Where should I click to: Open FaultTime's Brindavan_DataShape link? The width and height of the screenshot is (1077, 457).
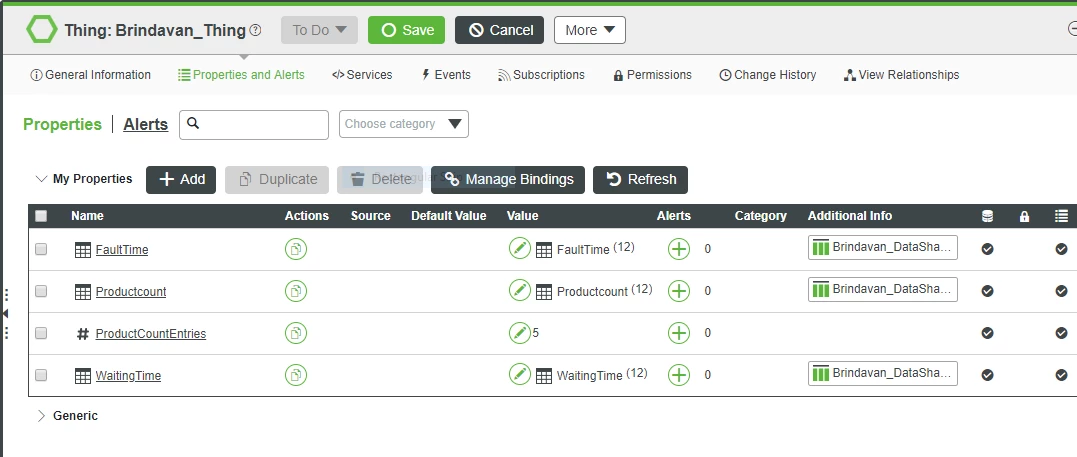pos(883,247)
